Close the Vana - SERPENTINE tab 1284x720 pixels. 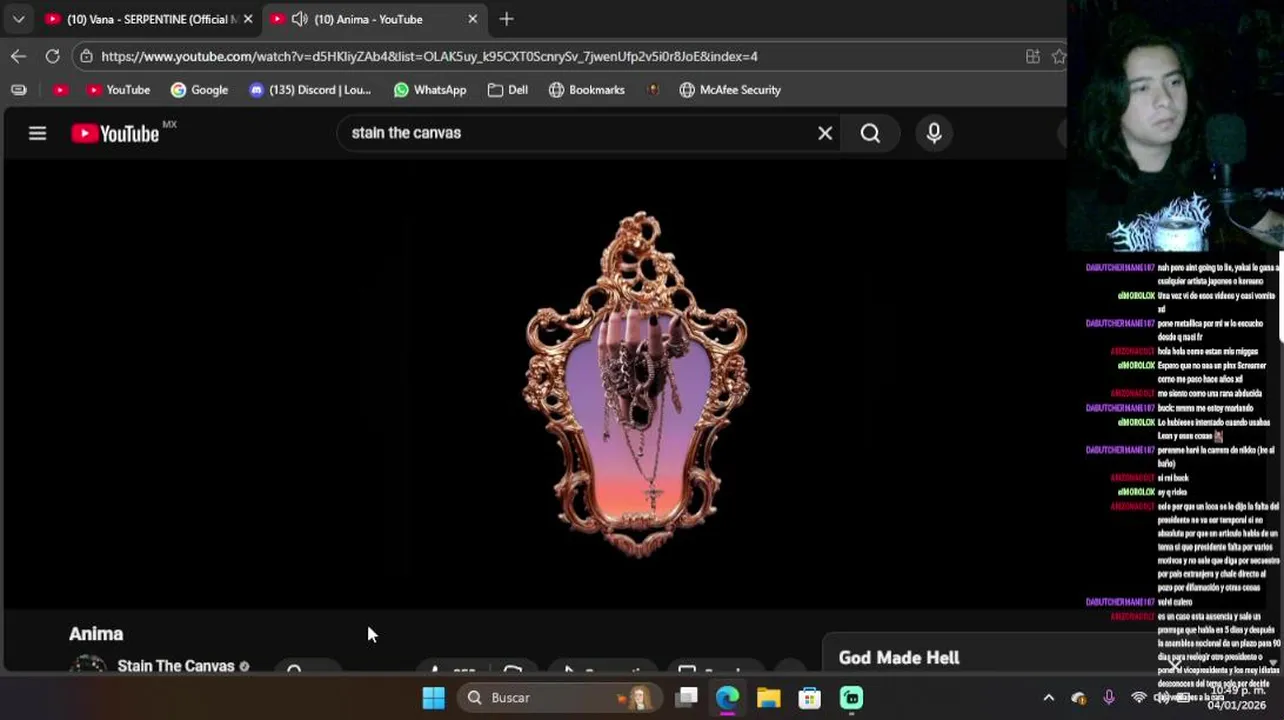[248, 19]
